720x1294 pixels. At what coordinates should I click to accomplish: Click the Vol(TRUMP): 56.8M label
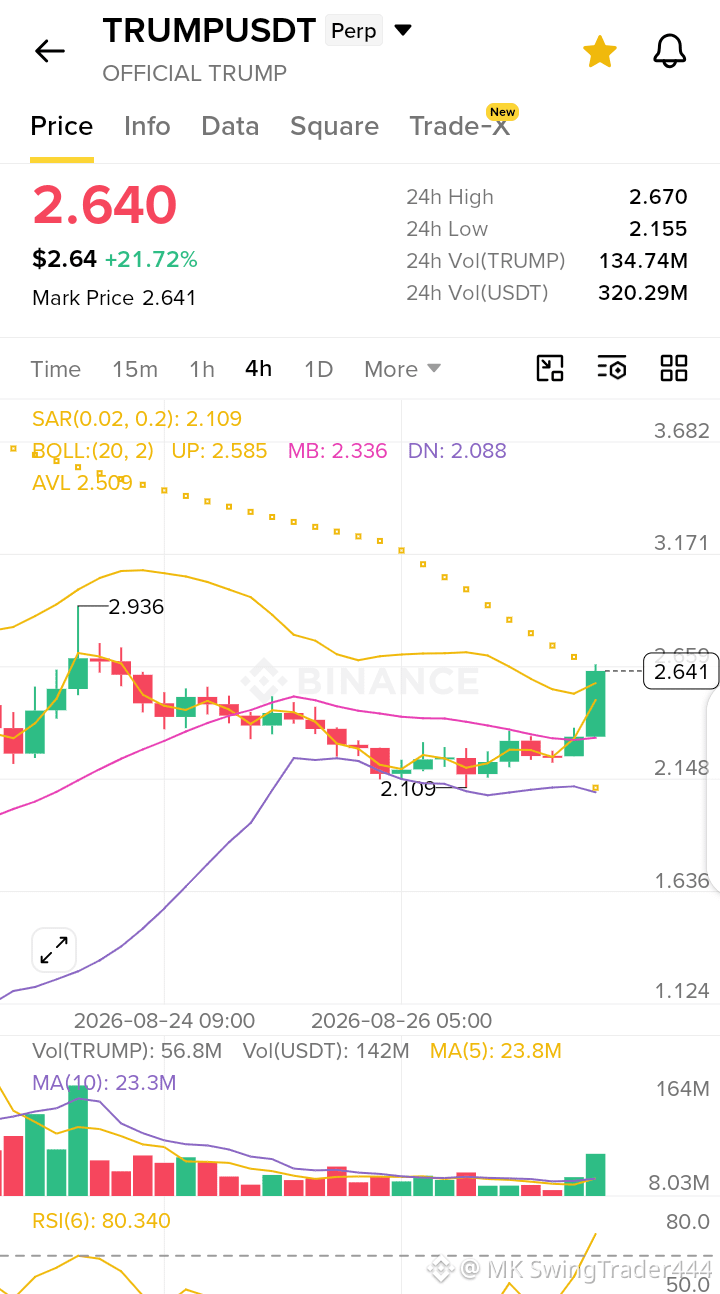[x=127, y=1051]
